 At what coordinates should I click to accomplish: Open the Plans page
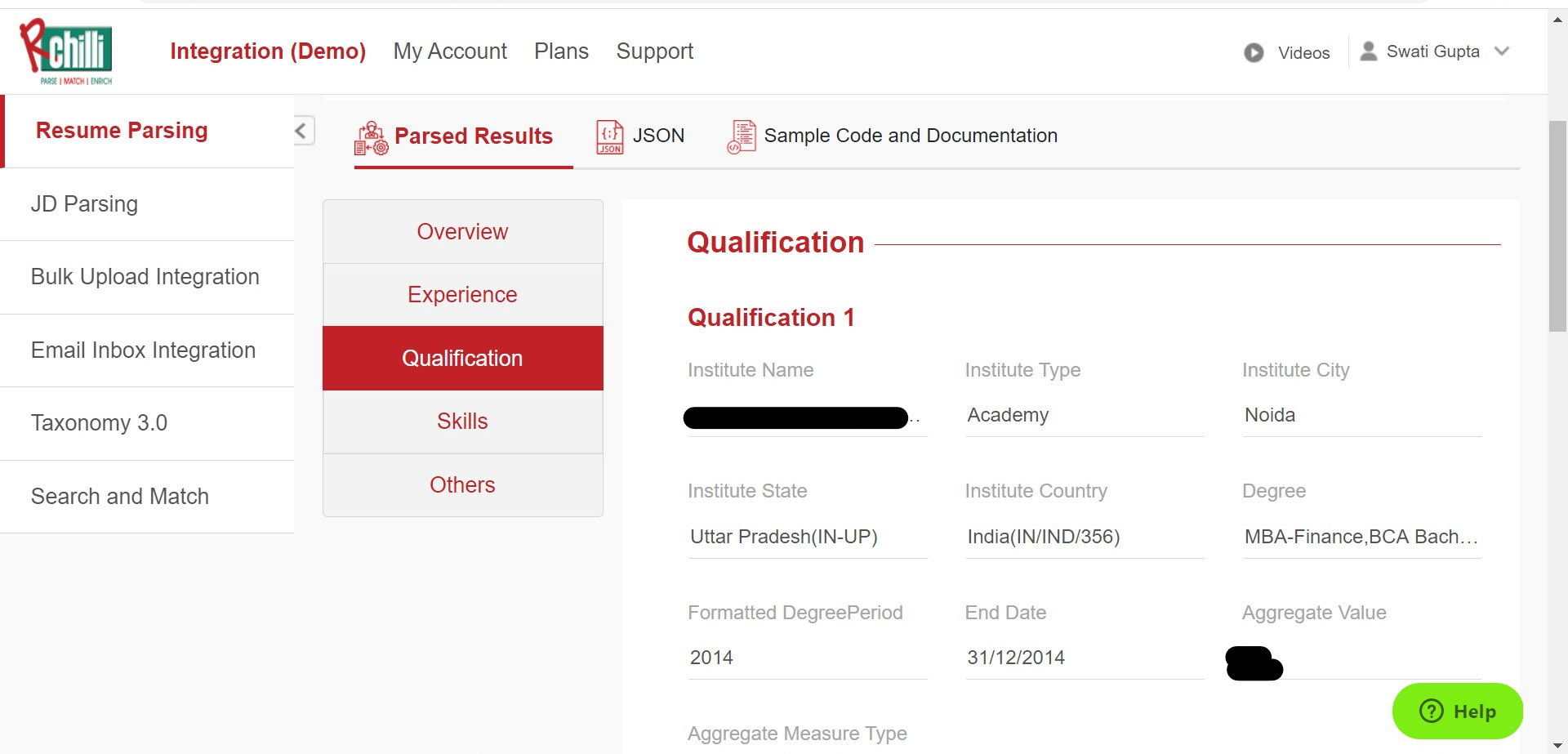561,51
